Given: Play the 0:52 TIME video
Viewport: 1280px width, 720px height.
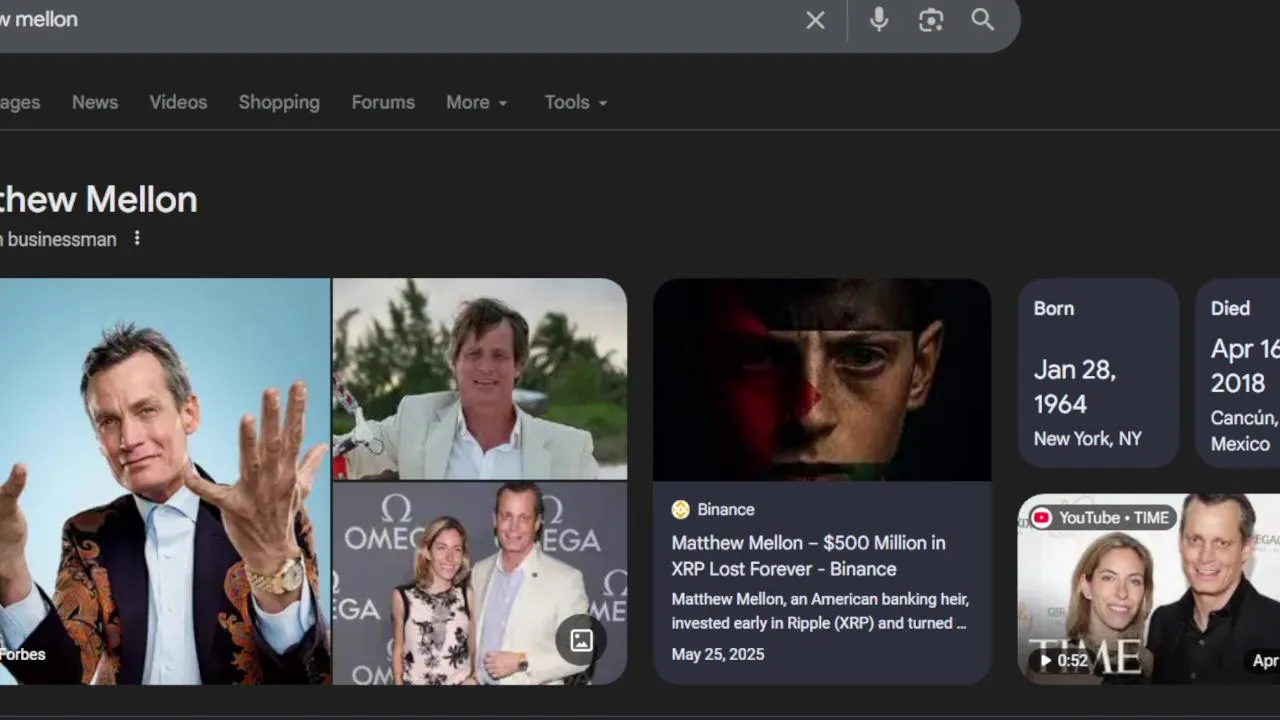Looking at the screenshot, I should pyautogui.click(x=1064, y=660).
